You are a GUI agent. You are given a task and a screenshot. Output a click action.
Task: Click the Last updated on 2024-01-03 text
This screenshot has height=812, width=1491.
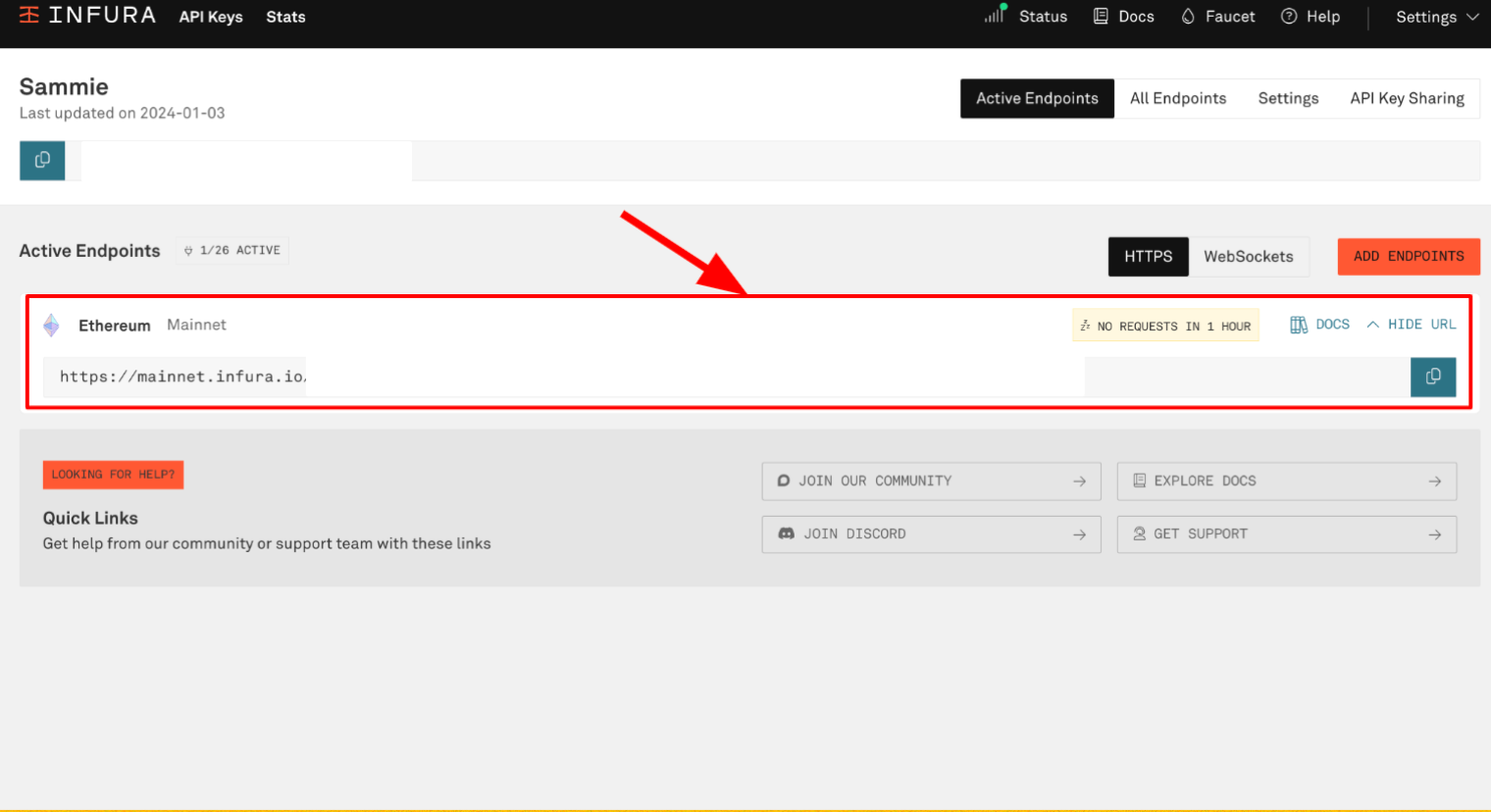point(122,113)
